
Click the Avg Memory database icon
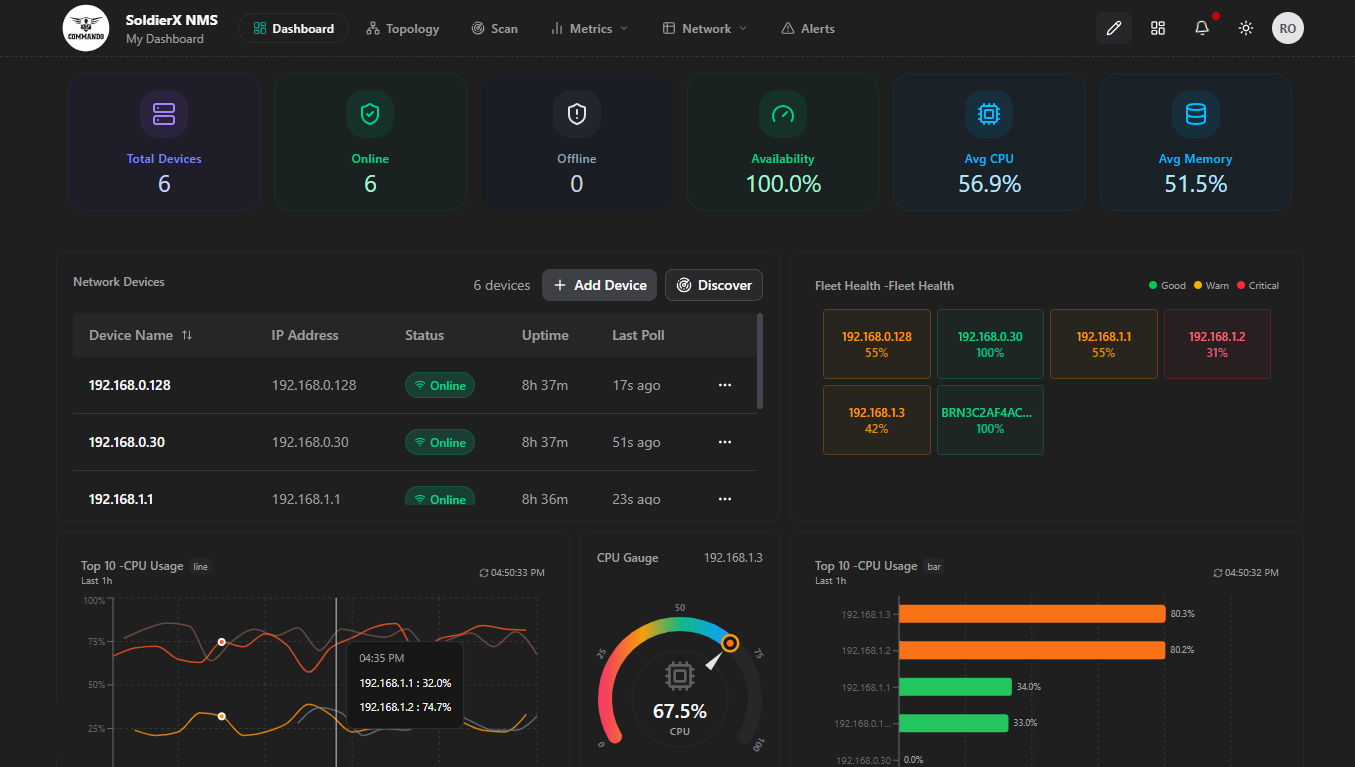(x=1196, y=114)
